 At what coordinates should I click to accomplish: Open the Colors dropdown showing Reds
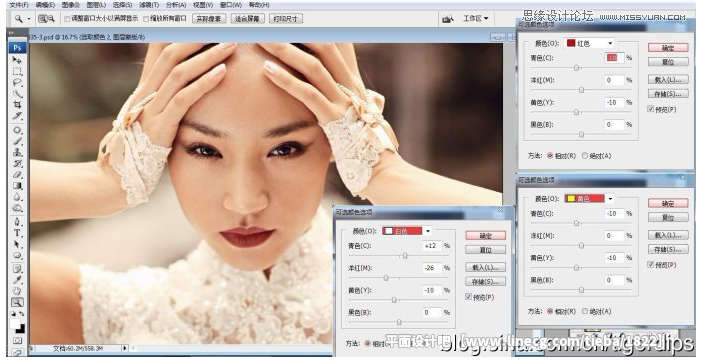point(590,43)
